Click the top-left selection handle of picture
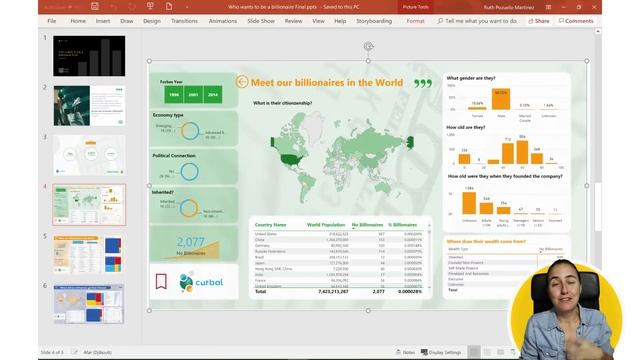The width and height of the screenshot is (640, 360). click(x=149, y=61)
